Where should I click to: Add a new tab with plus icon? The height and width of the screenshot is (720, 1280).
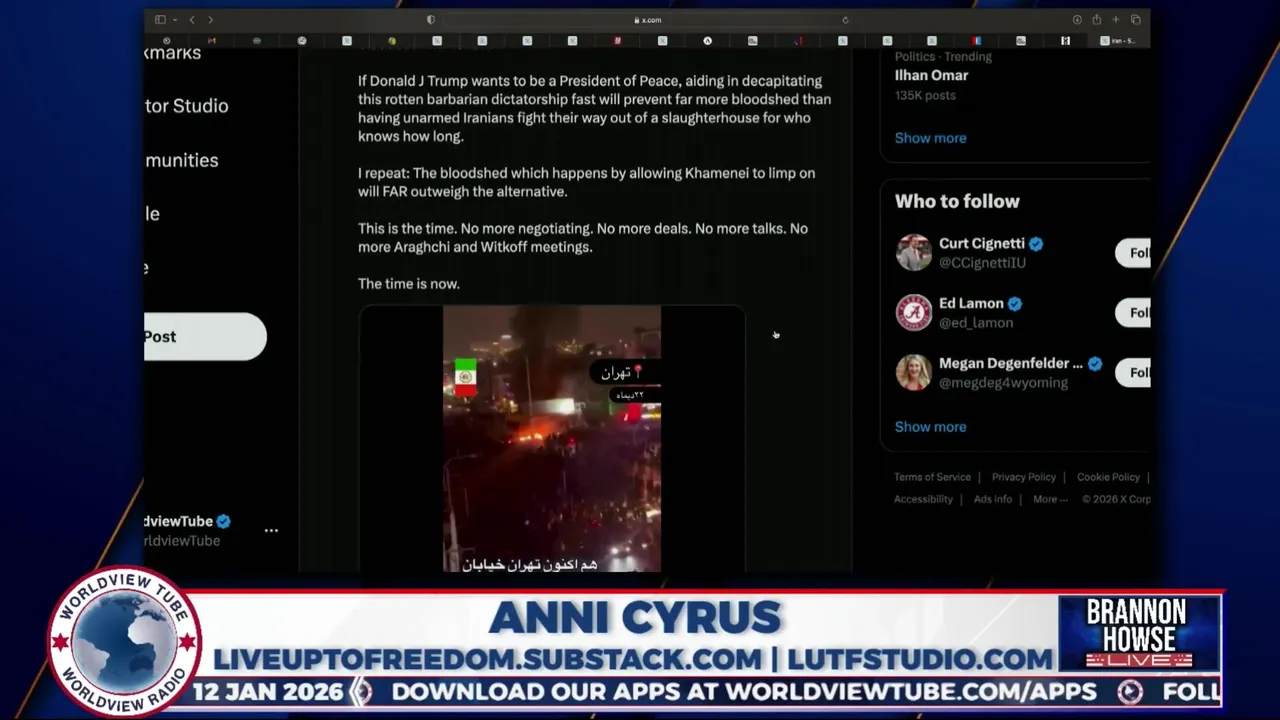pyautogui.click(x=1116, y=20)
